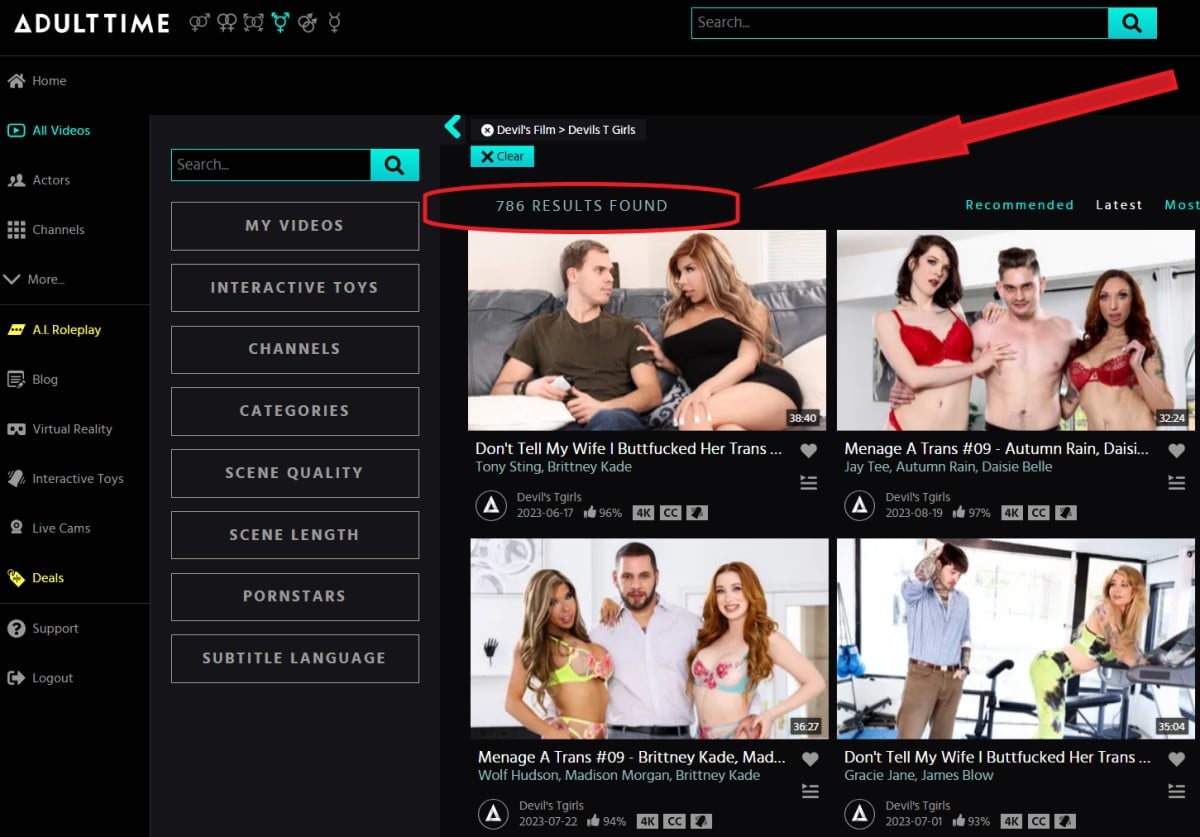Expand the CATEGORIES filter section
Screen dimensions: 1200x837
[x=295, y=411]
